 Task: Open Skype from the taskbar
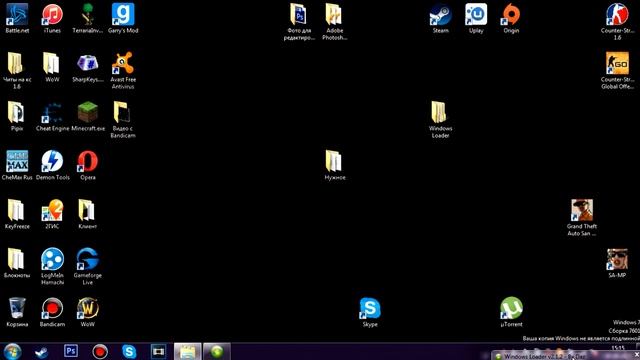(x=129, y=352)
